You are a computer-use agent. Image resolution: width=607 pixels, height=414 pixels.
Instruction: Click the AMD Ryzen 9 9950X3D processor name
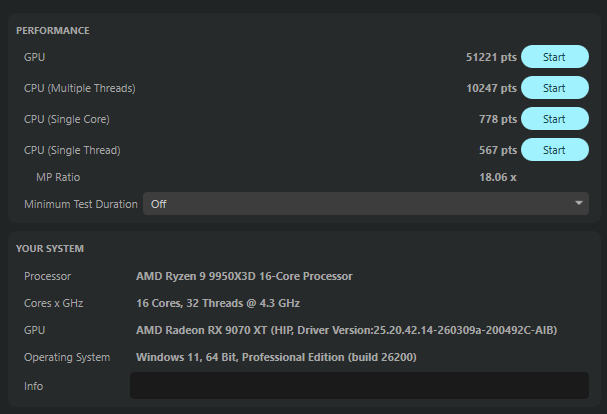pos(244,276)
